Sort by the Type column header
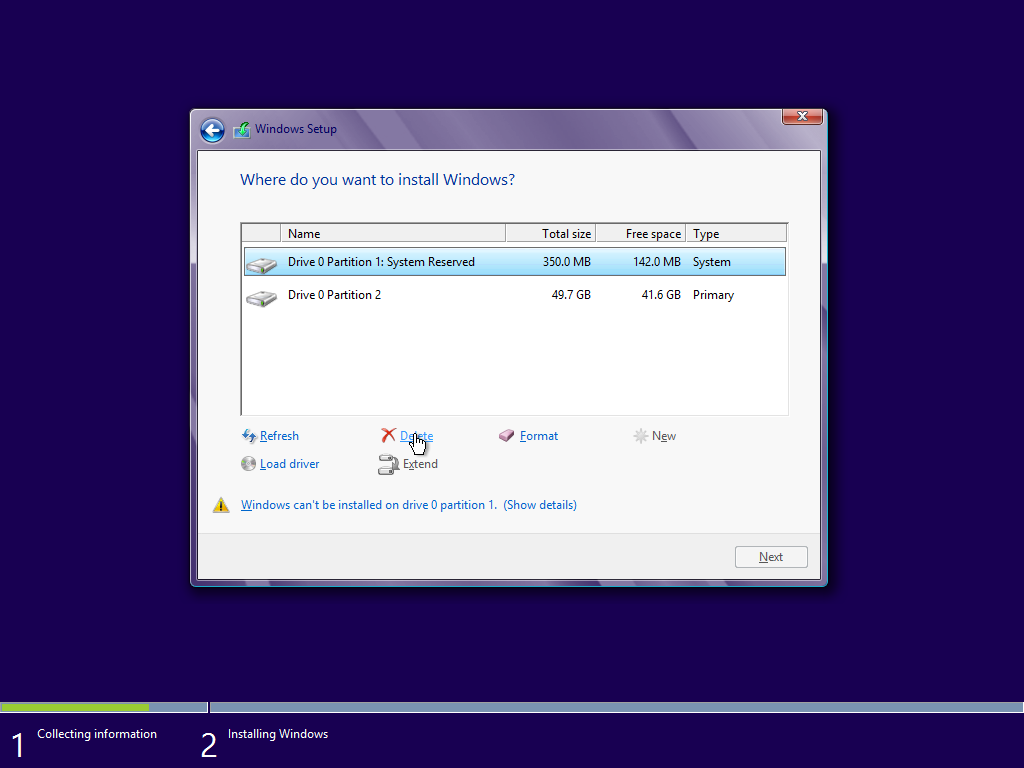Screen dimensions: 1024x768 (x=736, y=233)
